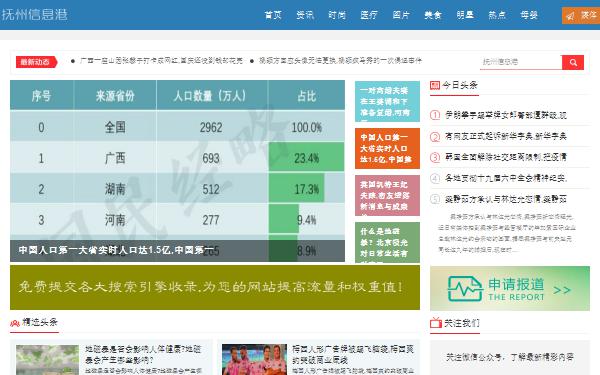600x375 pixels.
Task: Click the 精选头条 section icon
Action: (15, 323)
